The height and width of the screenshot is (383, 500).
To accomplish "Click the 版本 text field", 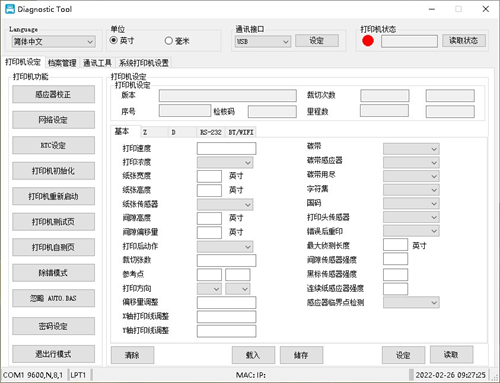I will [x=228, y=96].
